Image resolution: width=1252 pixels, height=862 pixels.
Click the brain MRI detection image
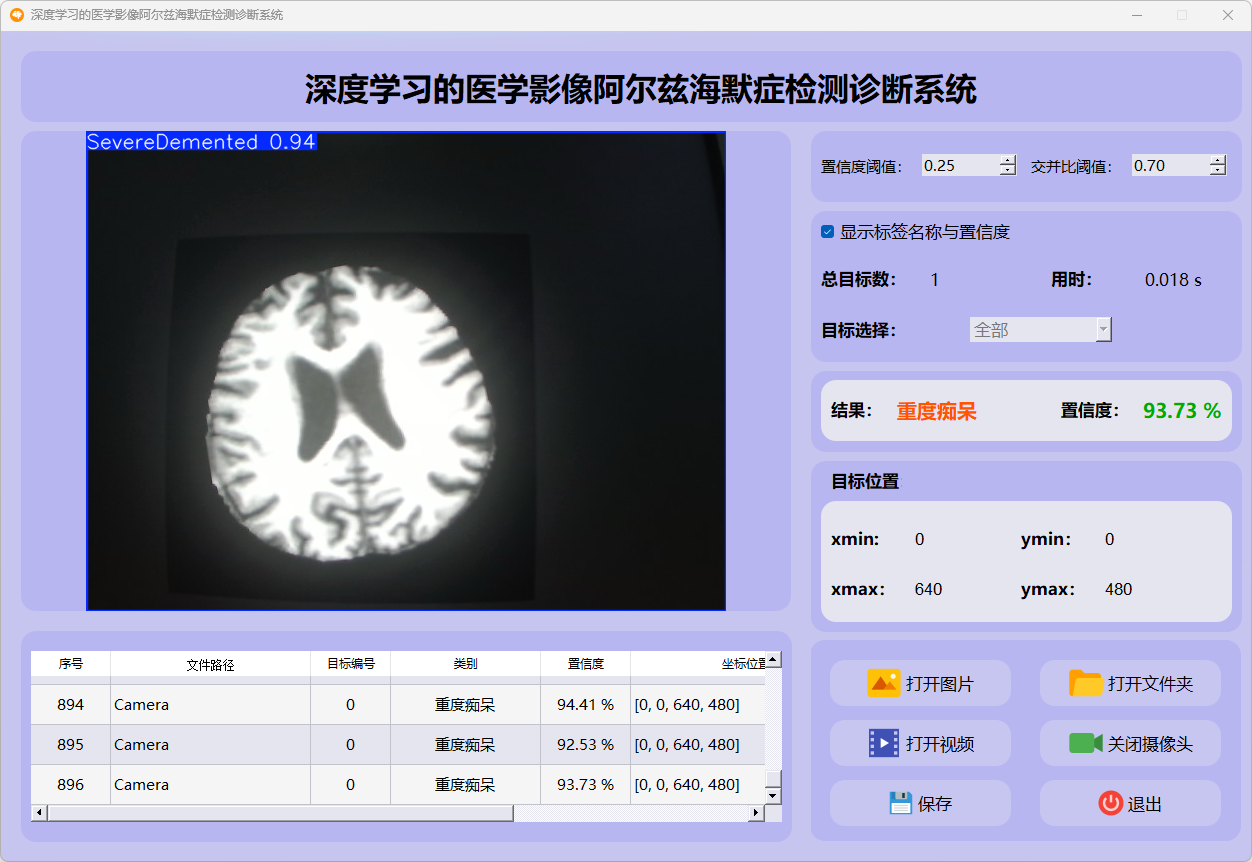[x=406, y=371]
